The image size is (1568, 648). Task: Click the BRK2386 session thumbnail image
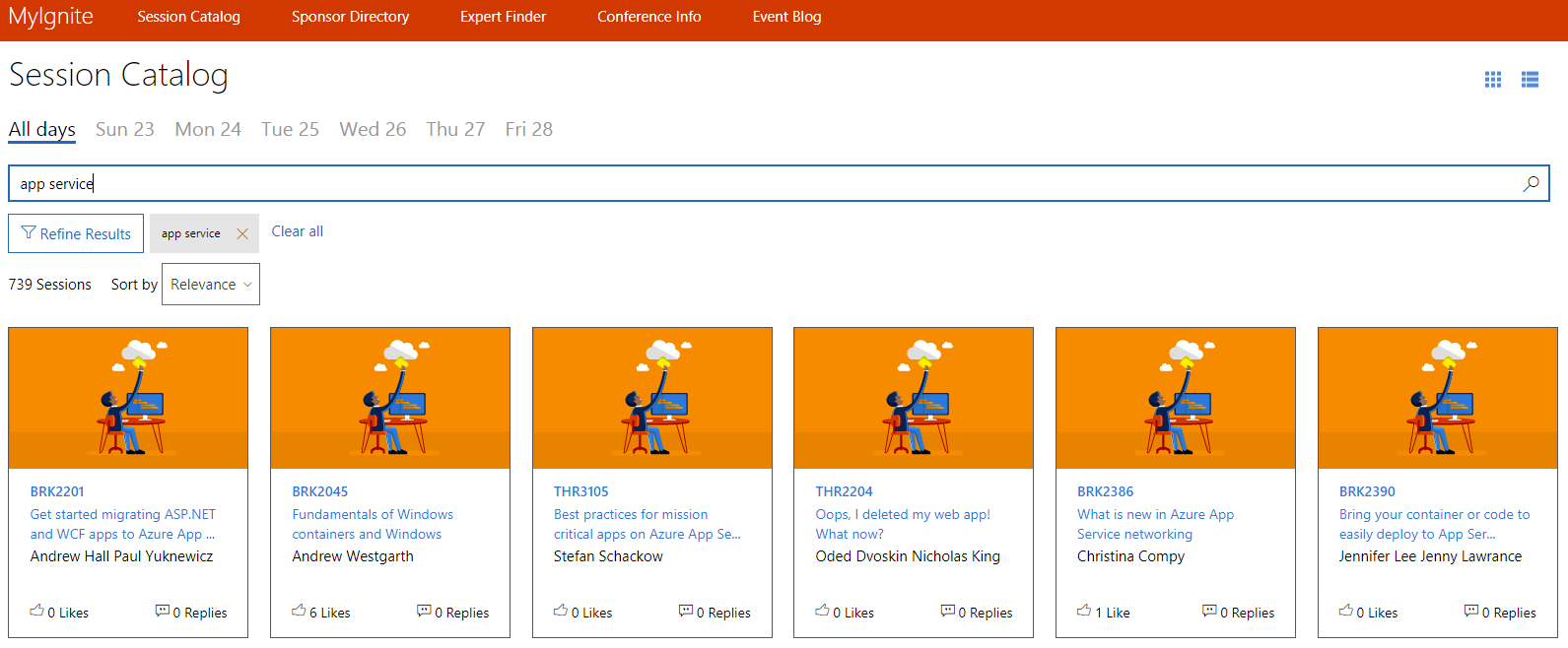tap(1175, 398)
